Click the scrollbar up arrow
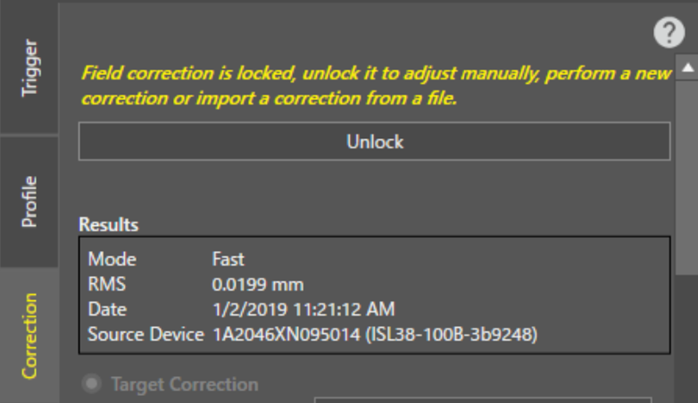 687,68
